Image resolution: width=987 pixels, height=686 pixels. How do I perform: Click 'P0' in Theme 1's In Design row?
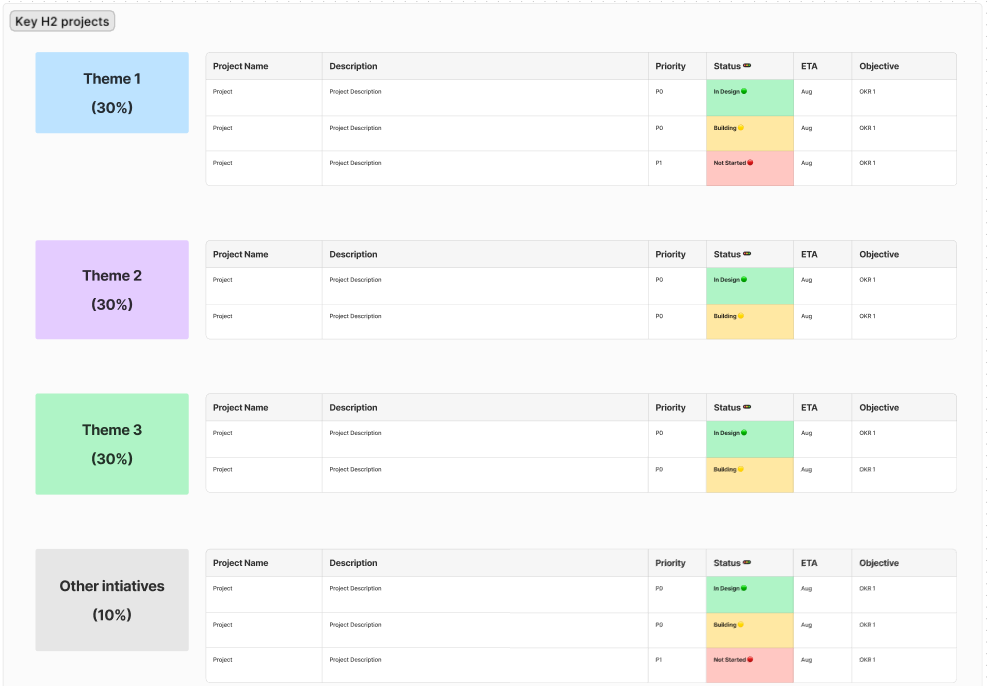(x=659, y=92)
